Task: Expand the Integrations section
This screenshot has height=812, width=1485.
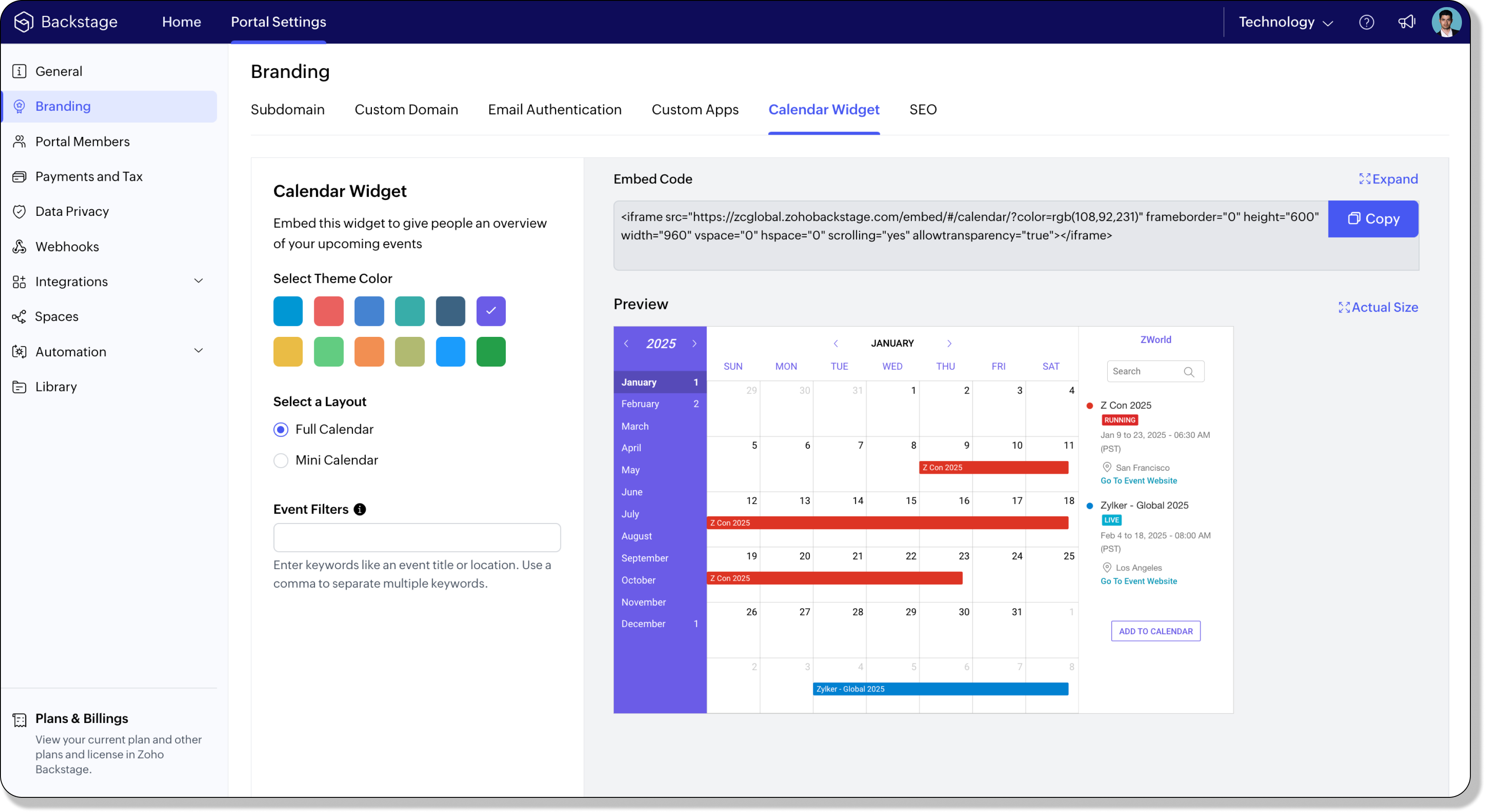Action: click(198, 281)
